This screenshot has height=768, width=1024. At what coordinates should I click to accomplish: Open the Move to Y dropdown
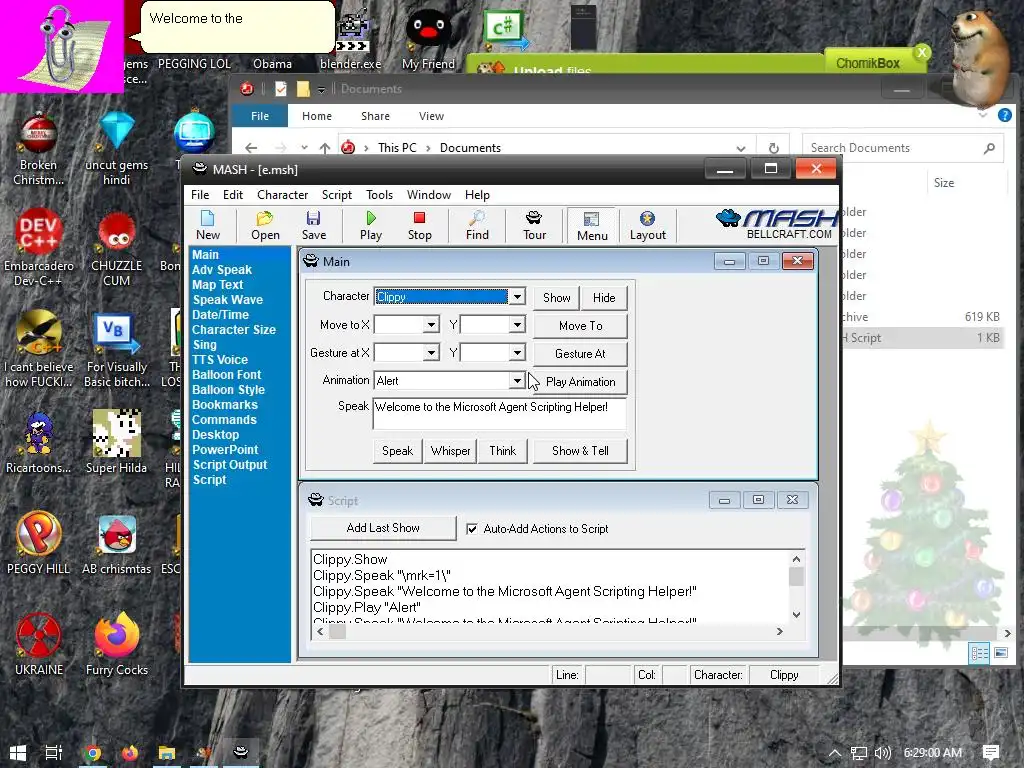517,325
